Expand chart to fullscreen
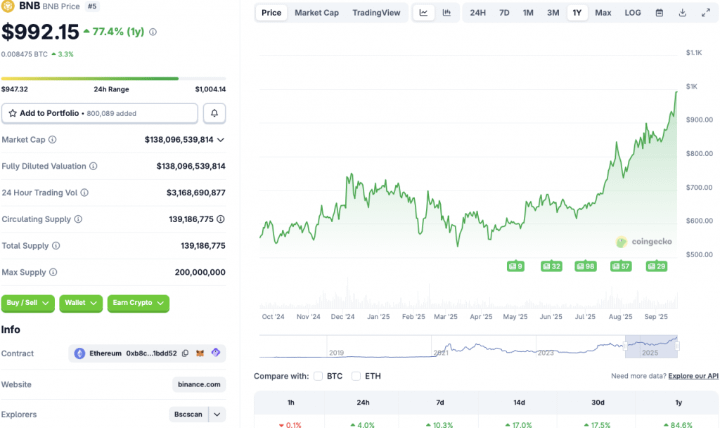This screenshot has height=428, width=720. [x=706, y=13]
